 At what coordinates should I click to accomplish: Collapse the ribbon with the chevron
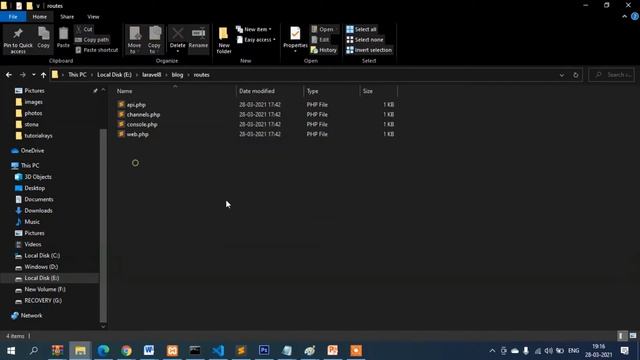[x=624, y=17]
